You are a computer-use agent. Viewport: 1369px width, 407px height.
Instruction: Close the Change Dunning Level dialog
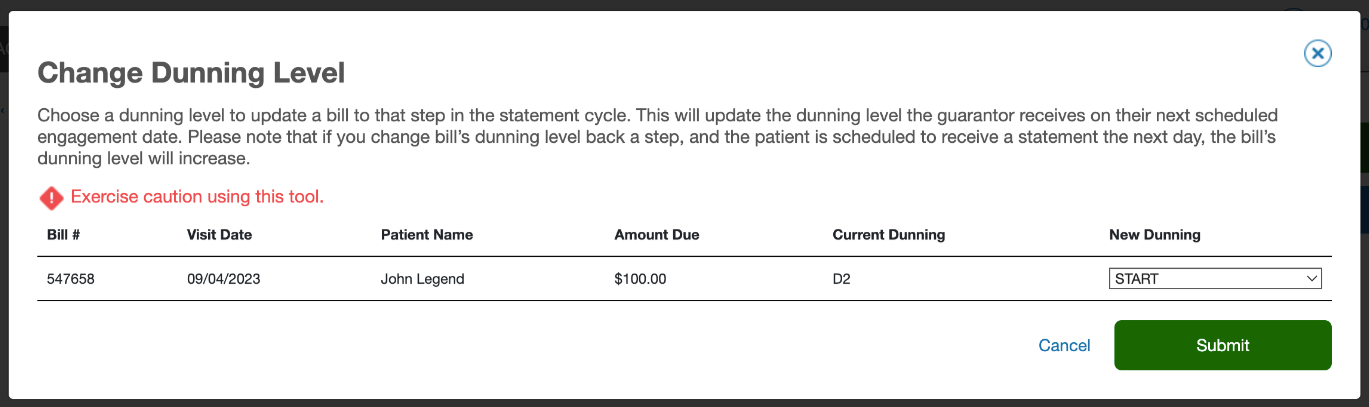coord(1317,54)
